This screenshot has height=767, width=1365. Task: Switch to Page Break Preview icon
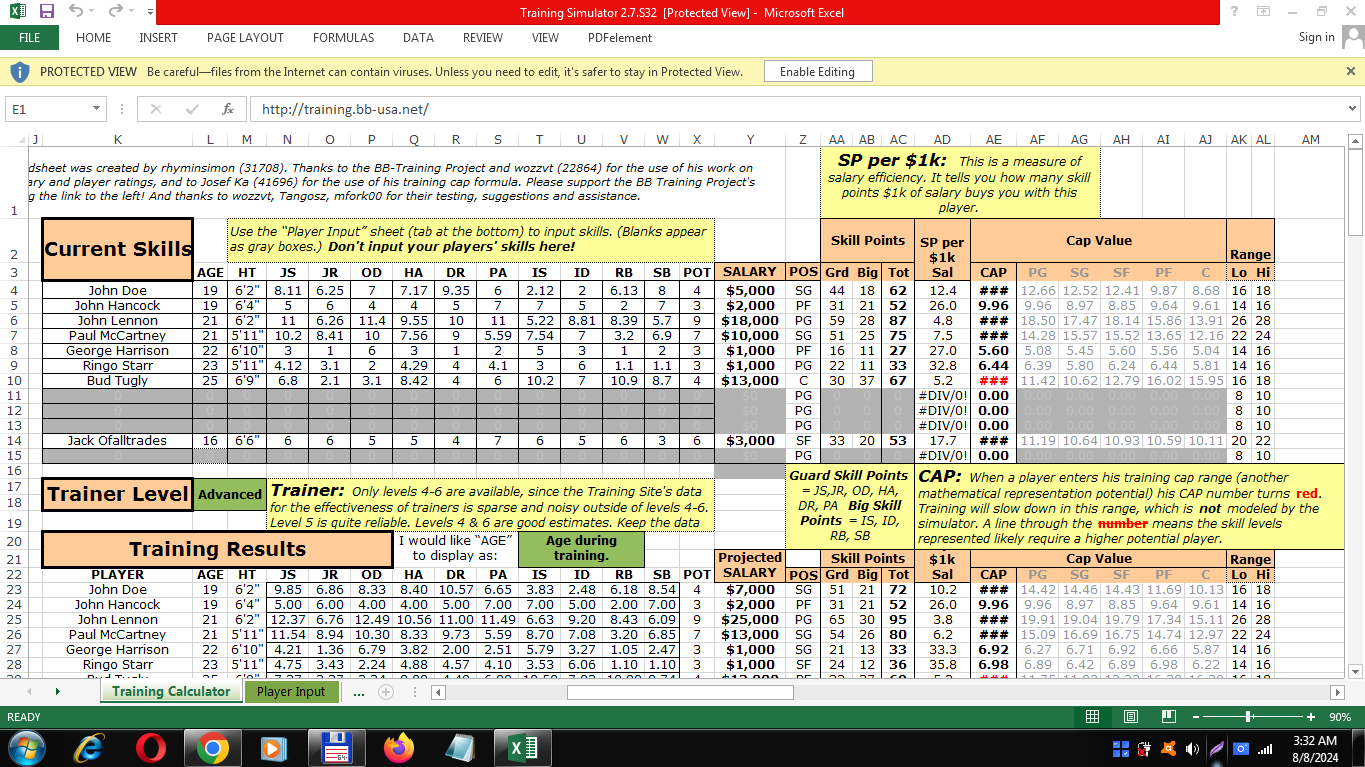1168,717
